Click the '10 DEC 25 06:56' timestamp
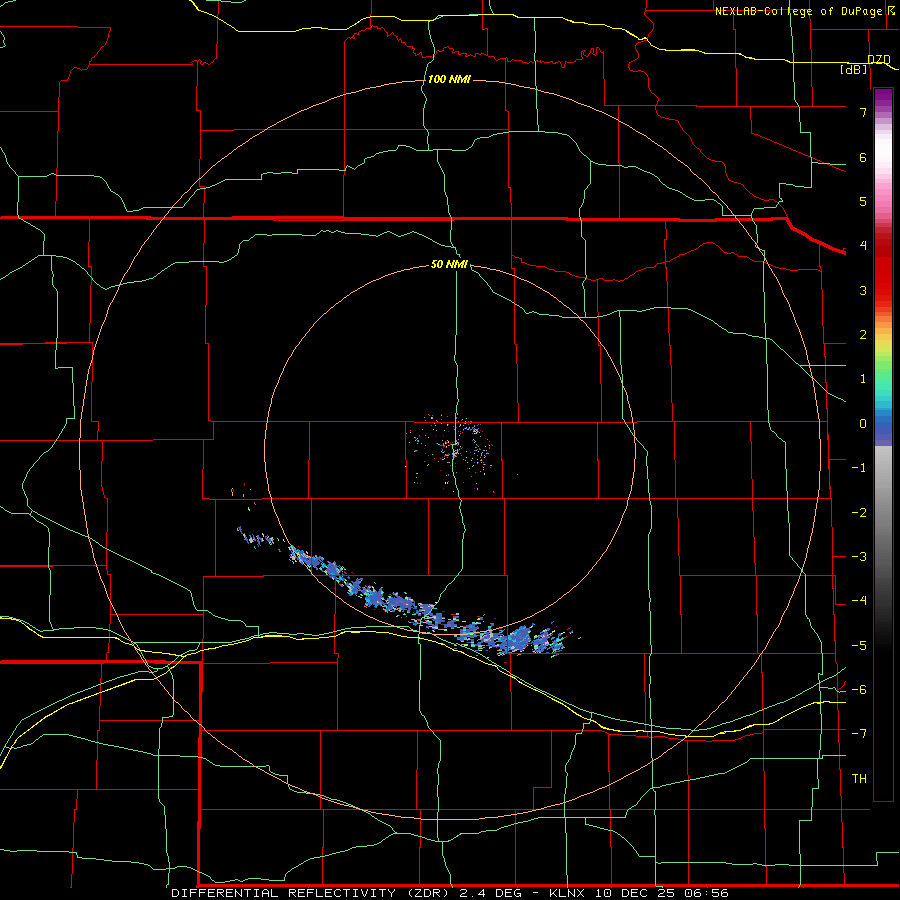The height and width of the screenshot is (900, 900). 661,893
